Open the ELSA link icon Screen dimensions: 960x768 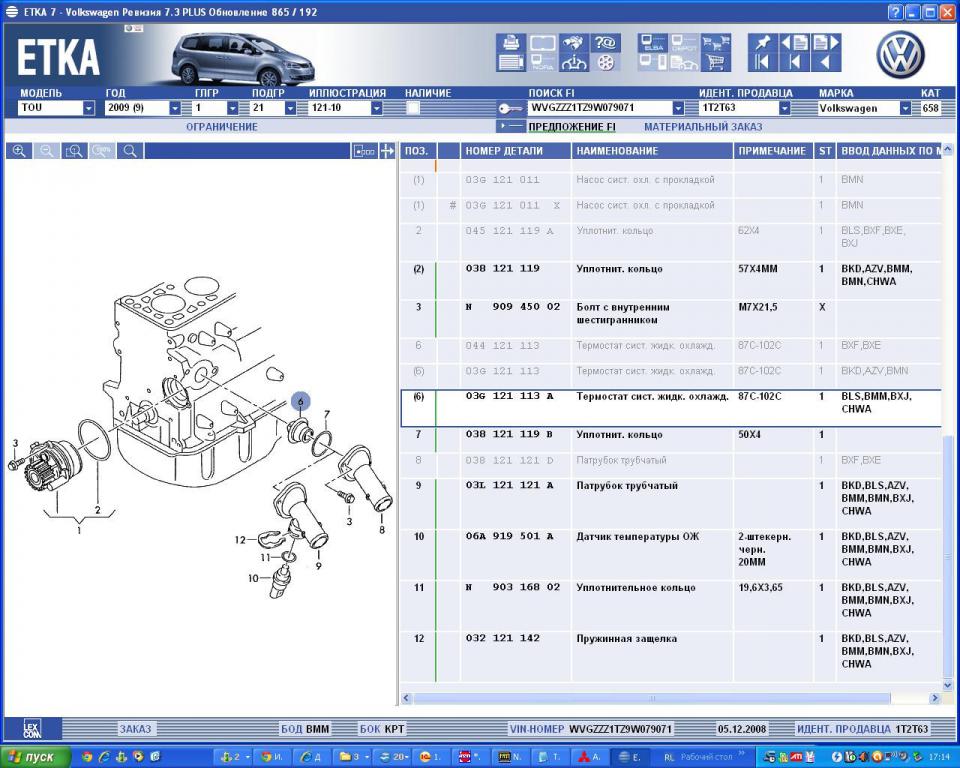(x=652, y=43)
